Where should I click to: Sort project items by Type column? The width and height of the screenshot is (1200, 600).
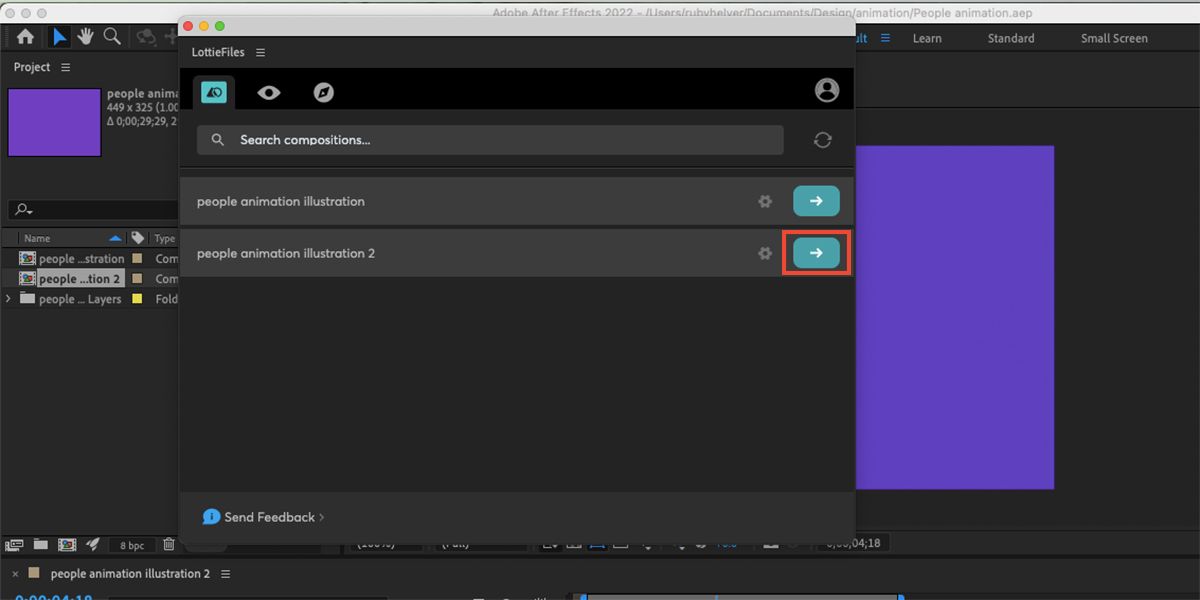[x=165, y=238]
